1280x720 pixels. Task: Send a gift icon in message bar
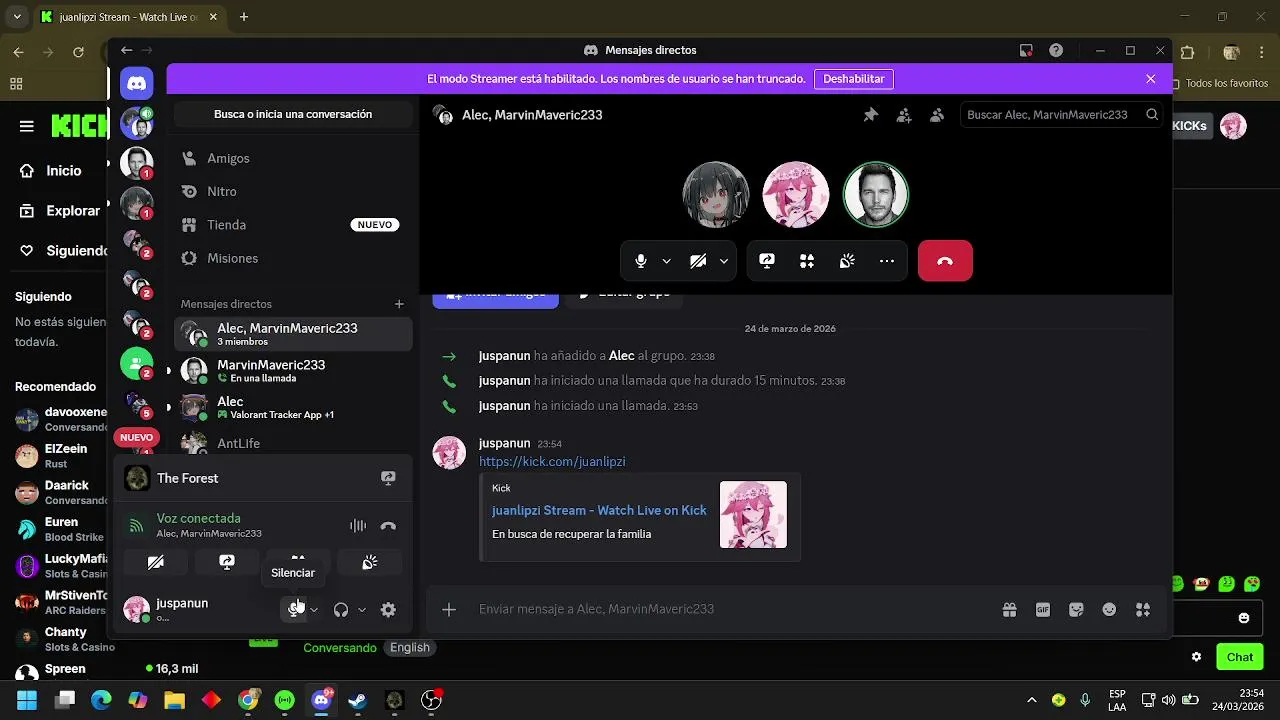pyautogui.click(x=1010, y=609)
